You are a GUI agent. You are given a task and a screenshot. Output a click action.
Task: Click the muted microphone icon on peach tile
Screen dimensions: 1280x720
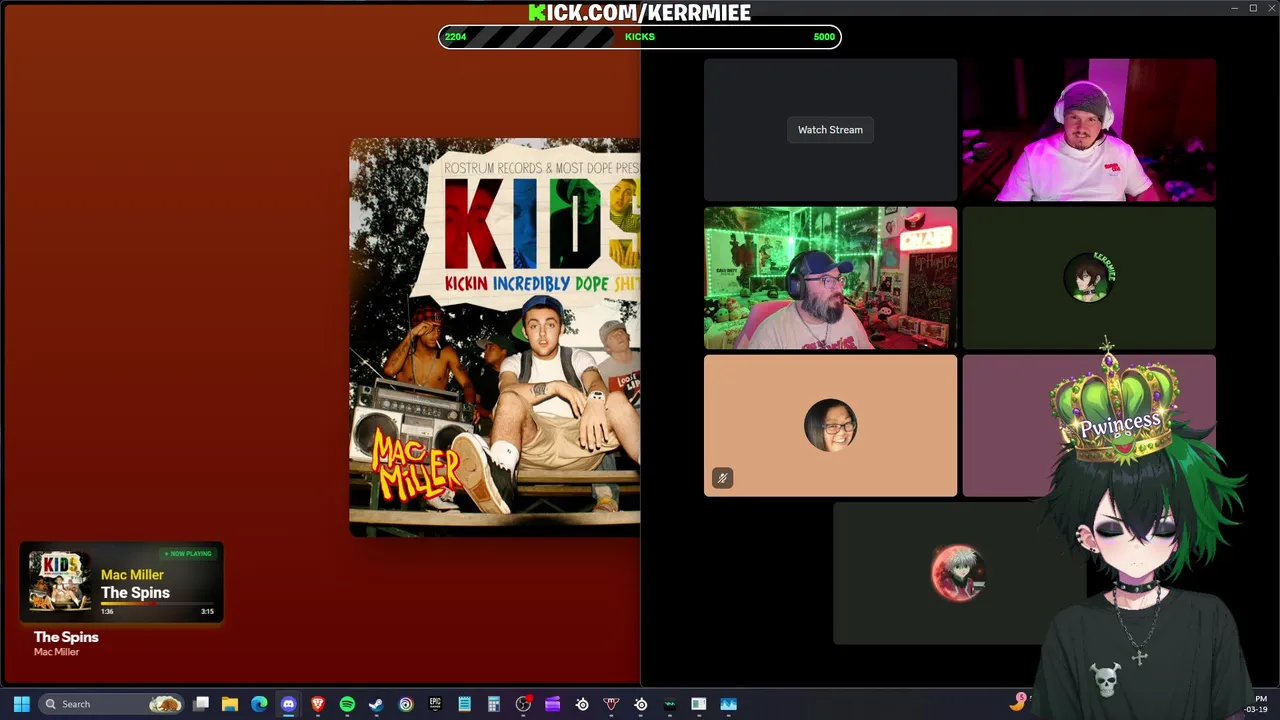pos(722,478)
